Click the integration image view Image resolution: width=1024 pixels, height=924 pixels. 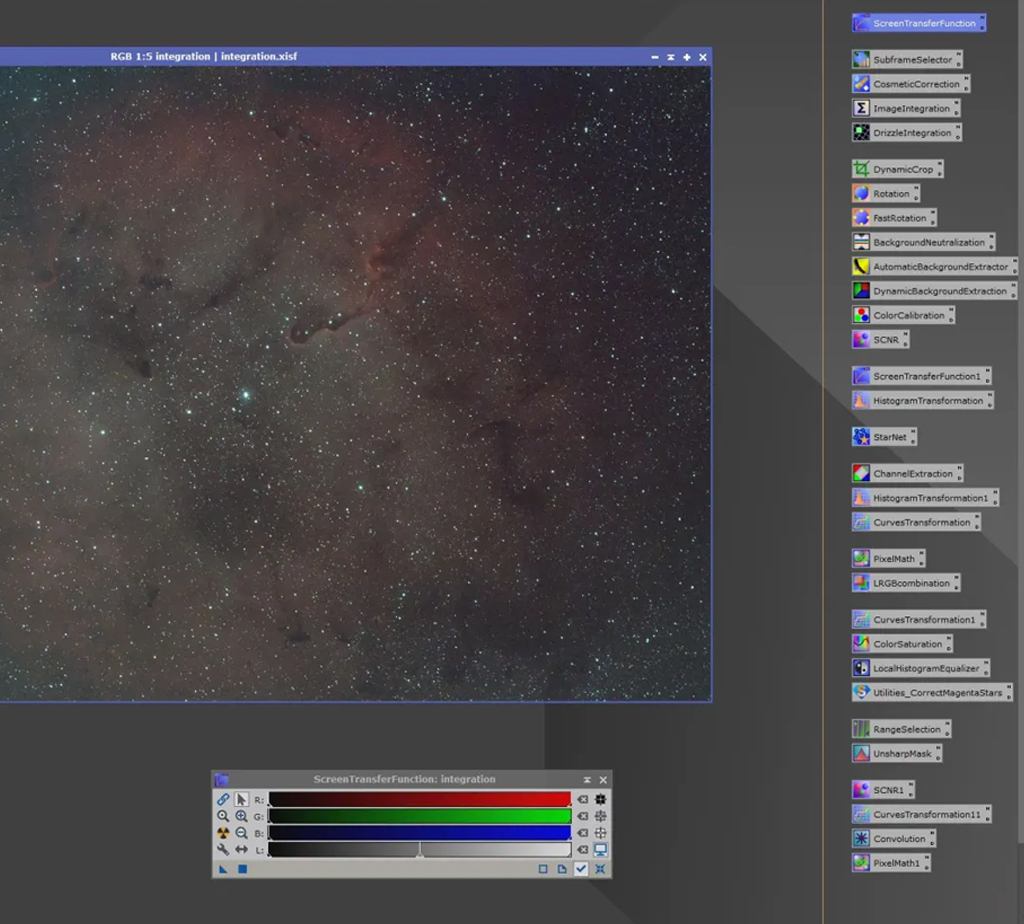pyautogui.click(x=355, y=384)
